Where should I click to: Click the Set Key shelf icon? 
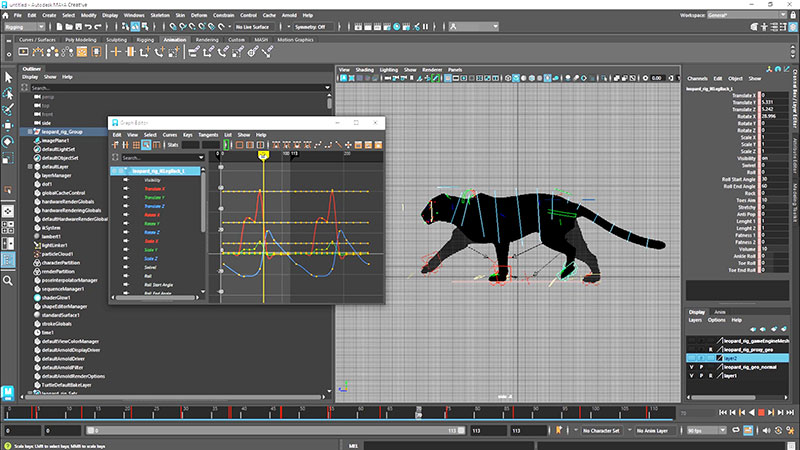[x=116, y=52]
